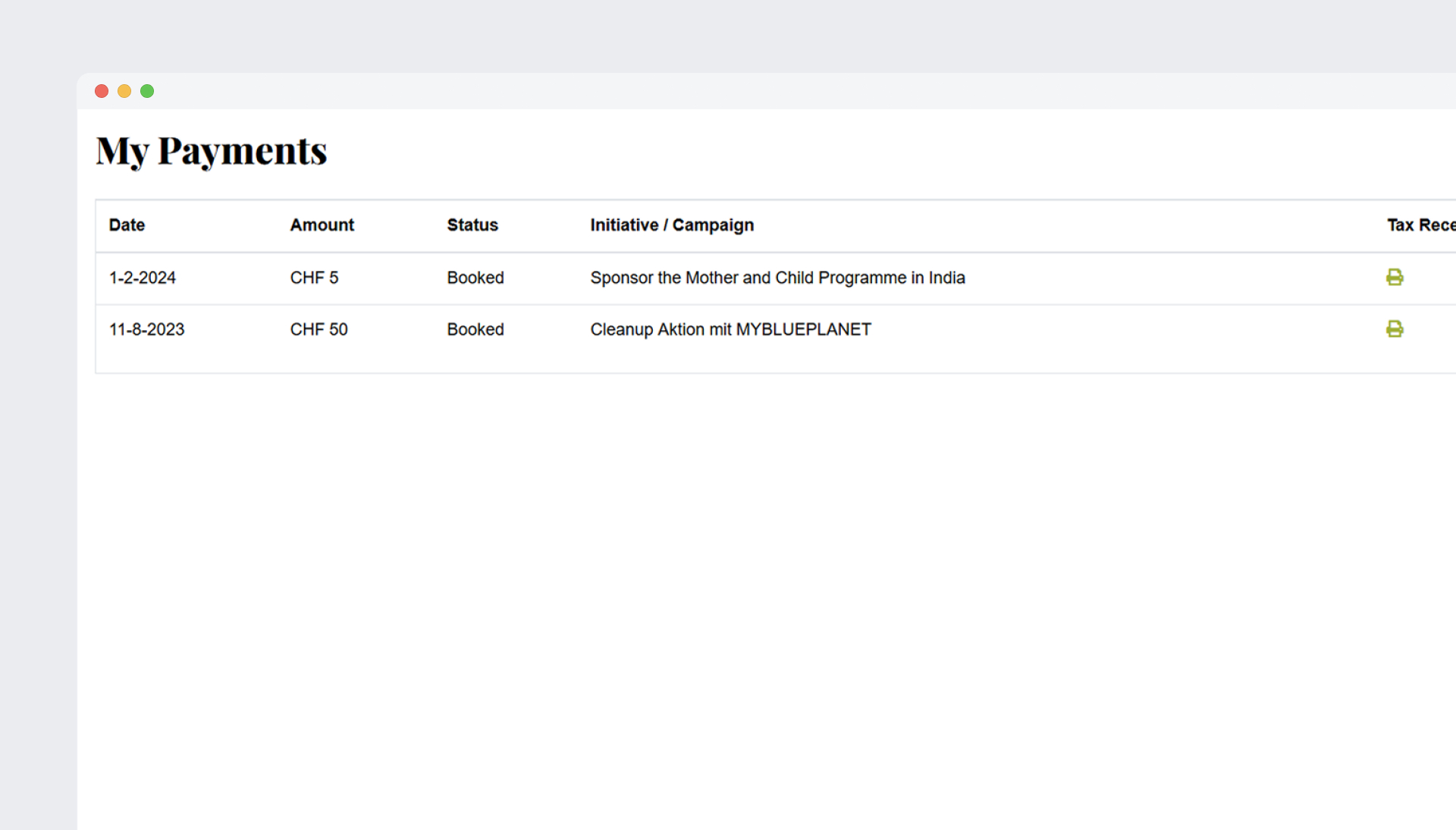Click the Initiative / Campaign column header
1456x830 pixels.
pyautogui.click(x=671, y=225)
